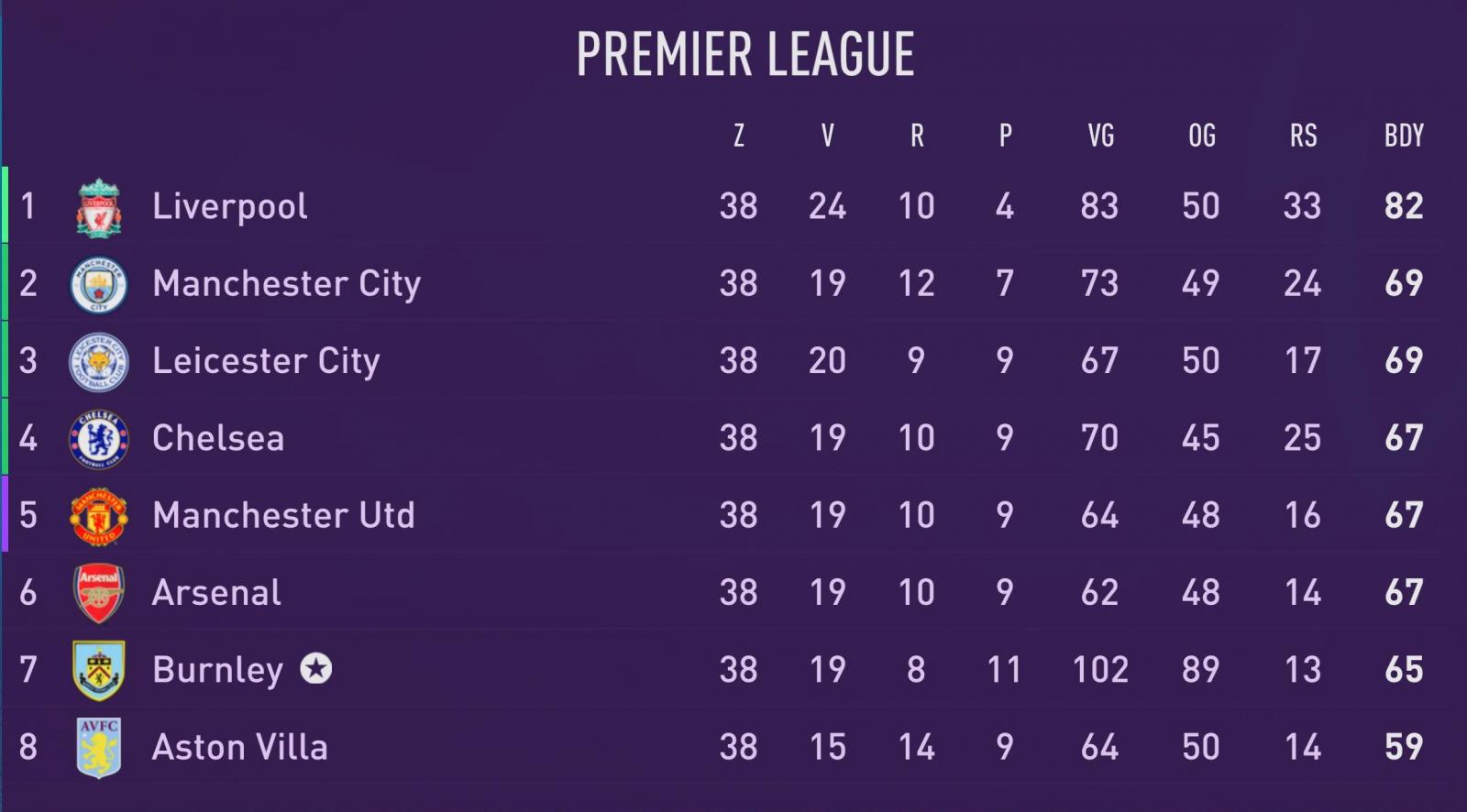Click the star badge beside Burnley

click(316, 669)
